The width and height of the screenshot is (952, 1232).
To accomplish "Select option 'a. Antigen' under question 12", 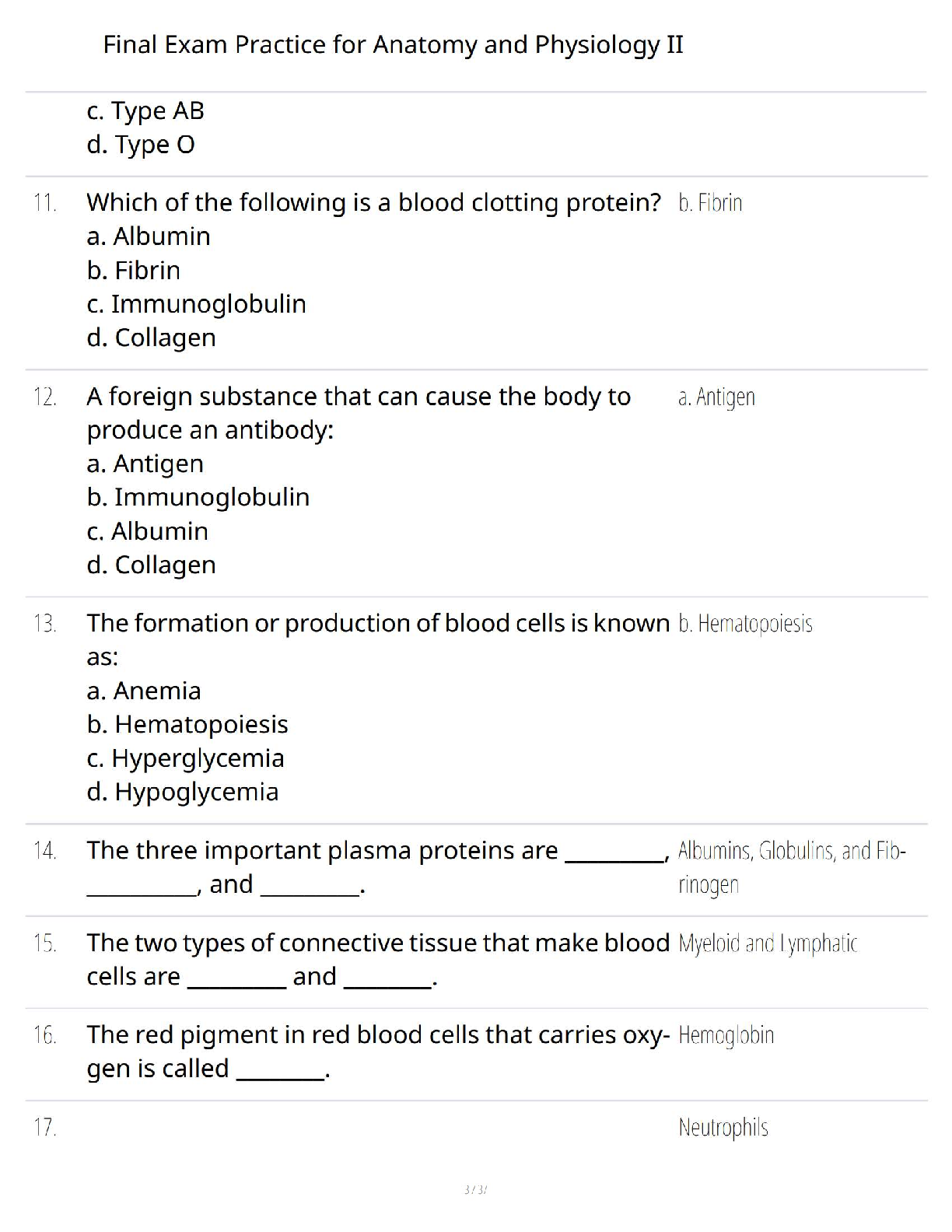I will (x=145, y=464).
